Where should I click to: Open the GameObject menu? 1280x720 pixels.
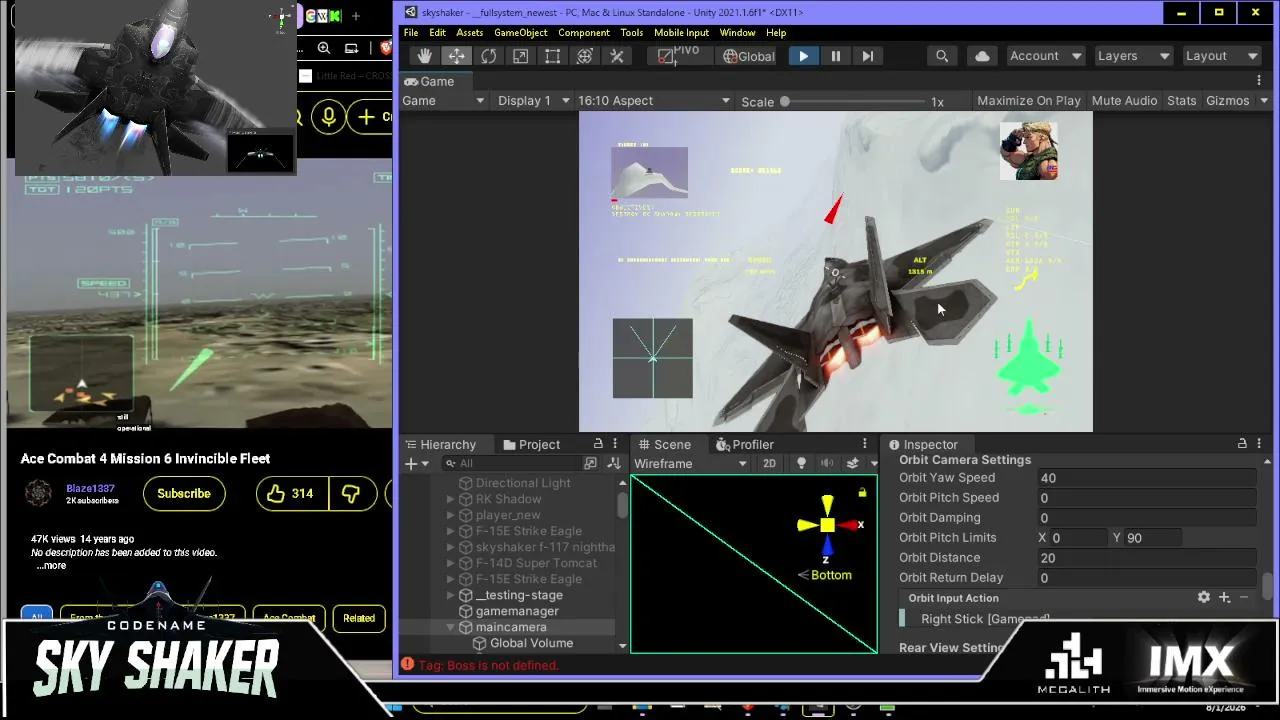(521, 33)
